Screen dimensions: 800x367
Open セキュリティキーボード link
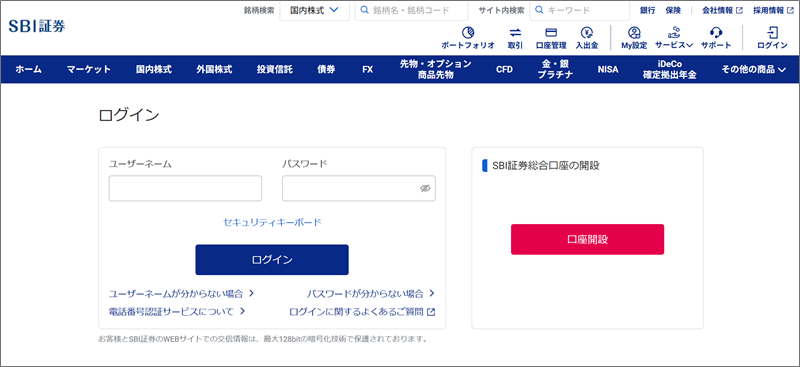tap(272, 222)
